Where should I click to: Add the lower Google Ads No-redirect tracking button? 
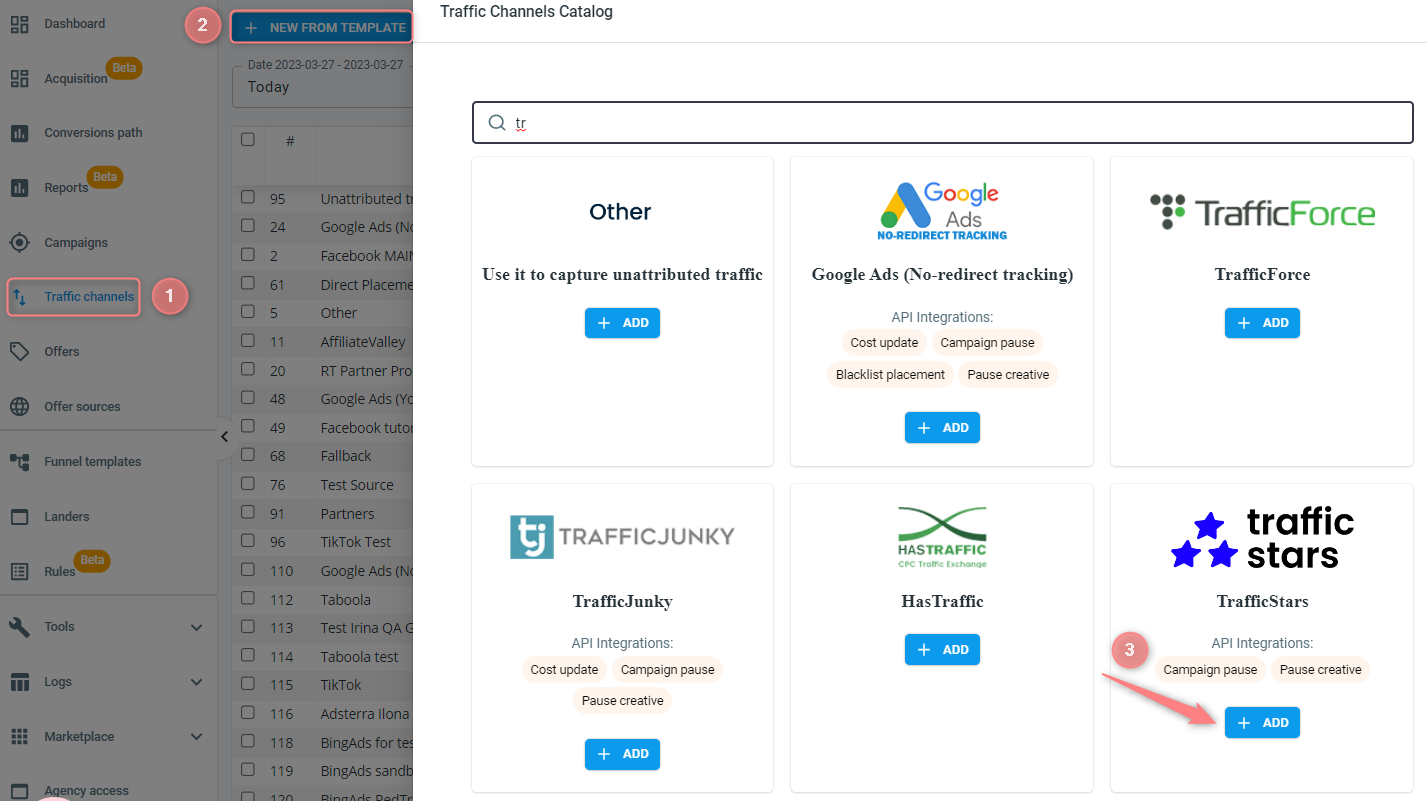coord(942,427)
